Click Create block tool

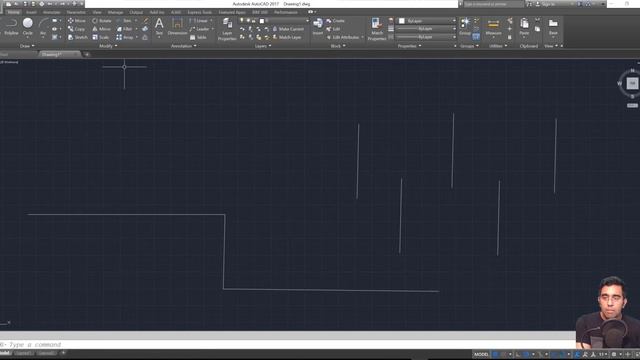pos(336,21)
